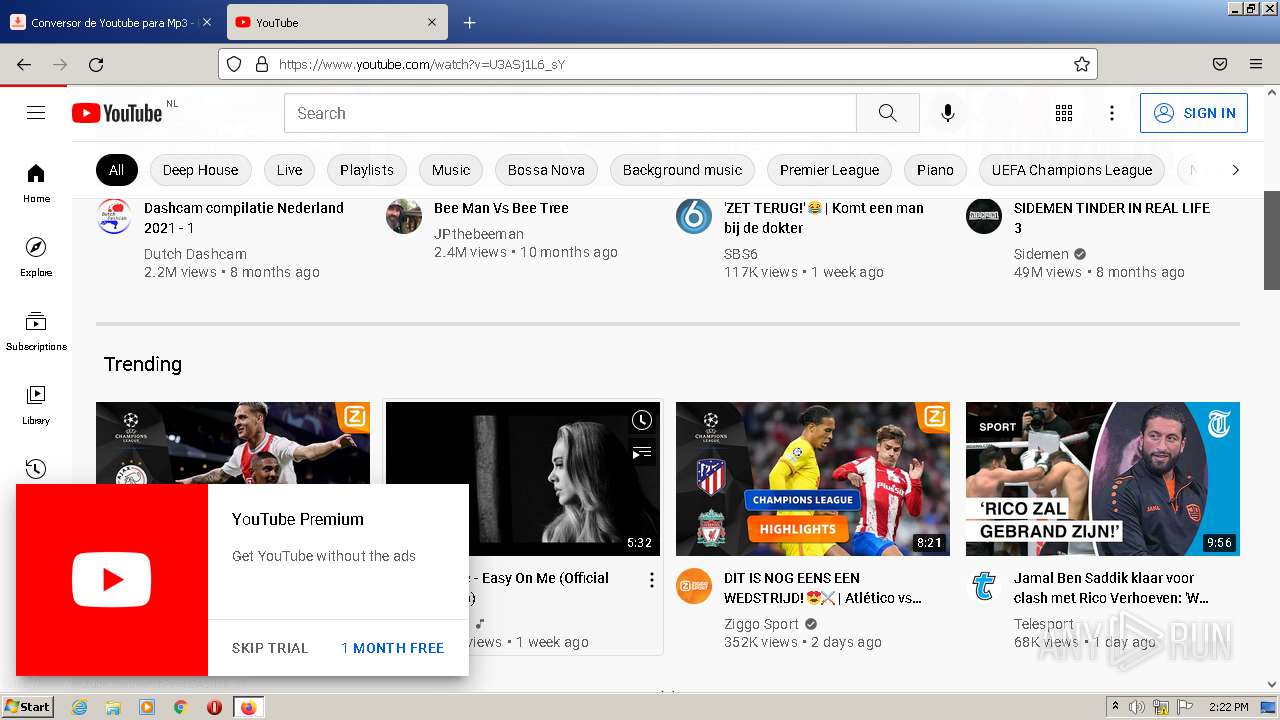Open the YouTube guide hamburger menu
Image resolution: width=1280 pixels, height=720 pixels.
[x=36, y=113]
